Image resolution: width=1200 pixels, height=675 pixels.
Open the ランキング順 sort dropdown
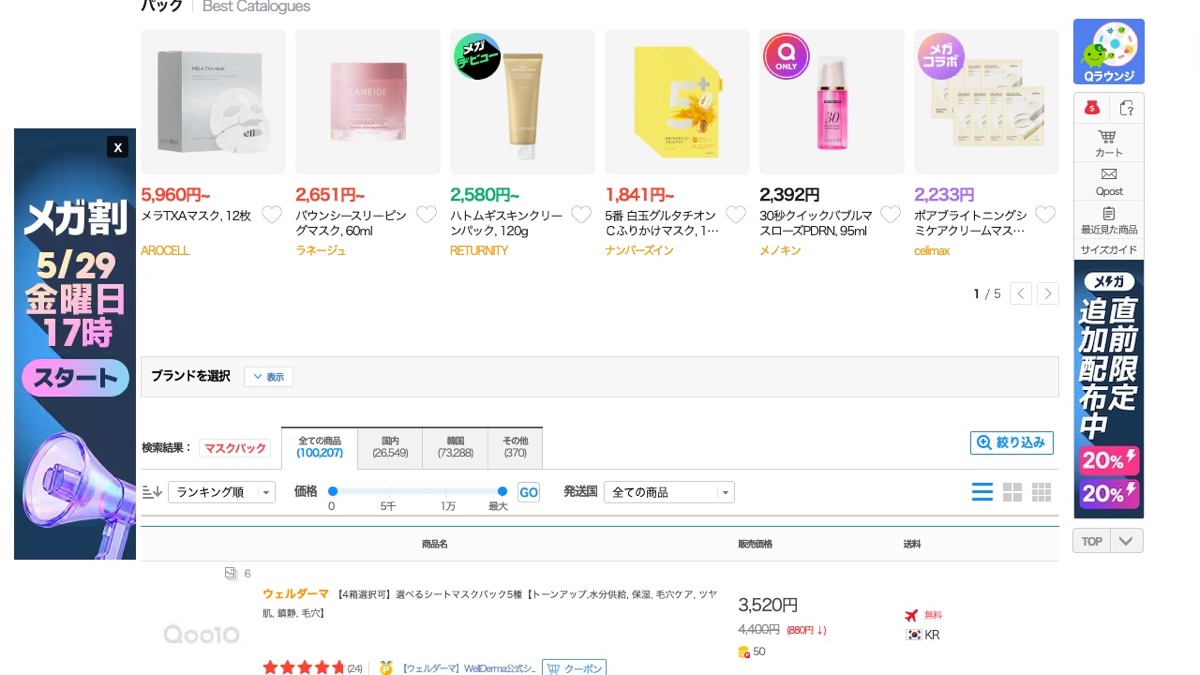click(221, 492)
